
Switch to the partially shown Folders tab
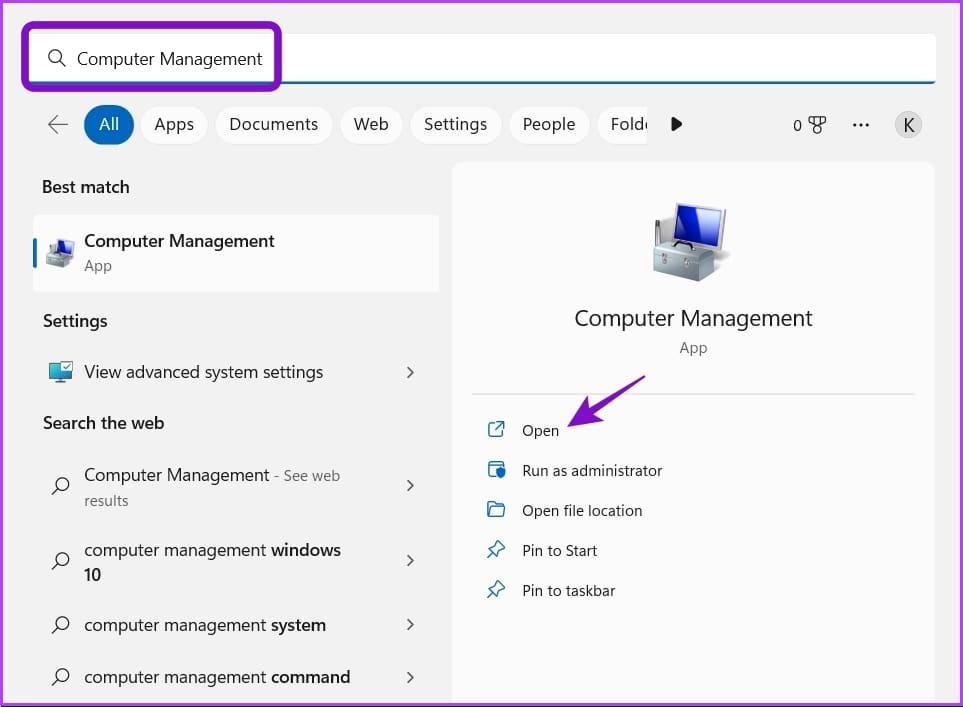[623, 124]
